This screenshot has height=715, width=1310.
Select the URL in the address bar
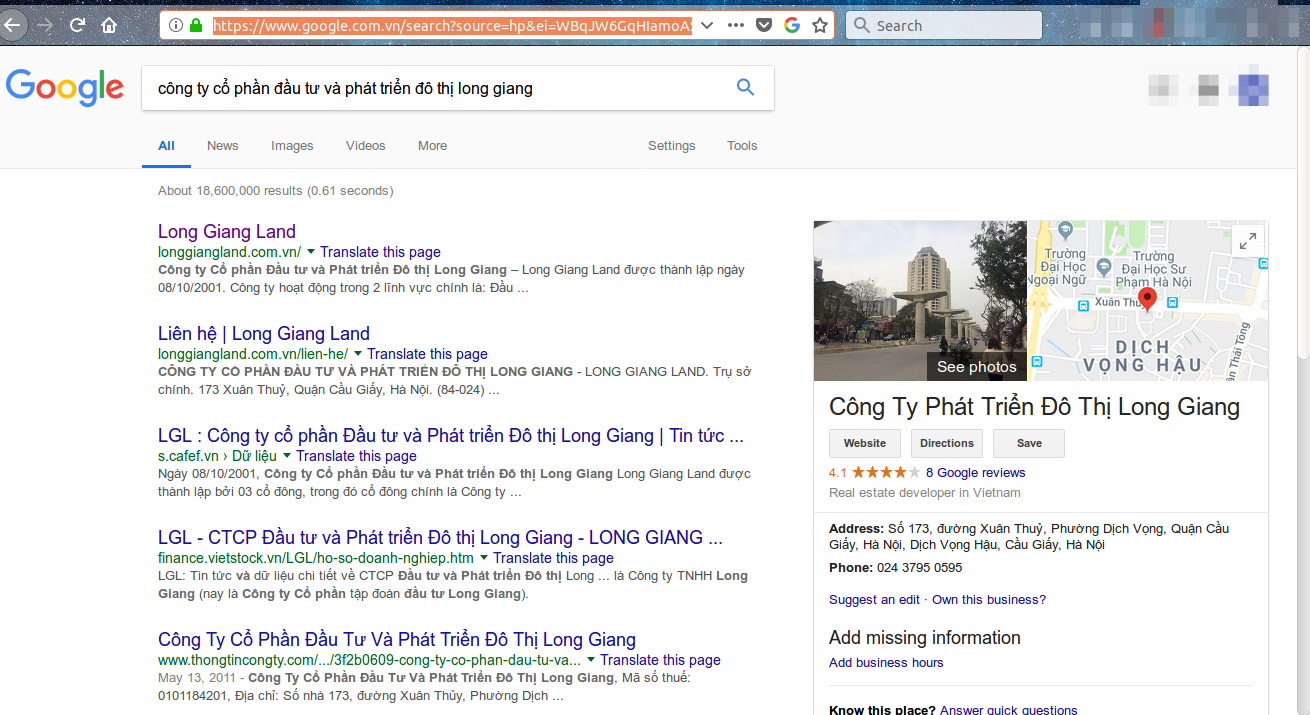[452, 25]
